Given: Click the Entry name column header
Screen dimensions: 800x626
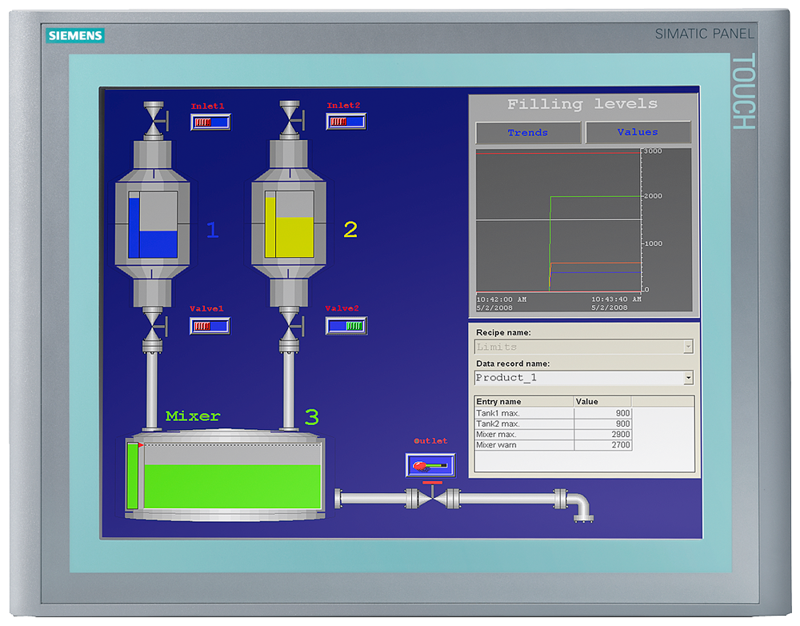Looking at the screenshot, I should pos(524,402).
